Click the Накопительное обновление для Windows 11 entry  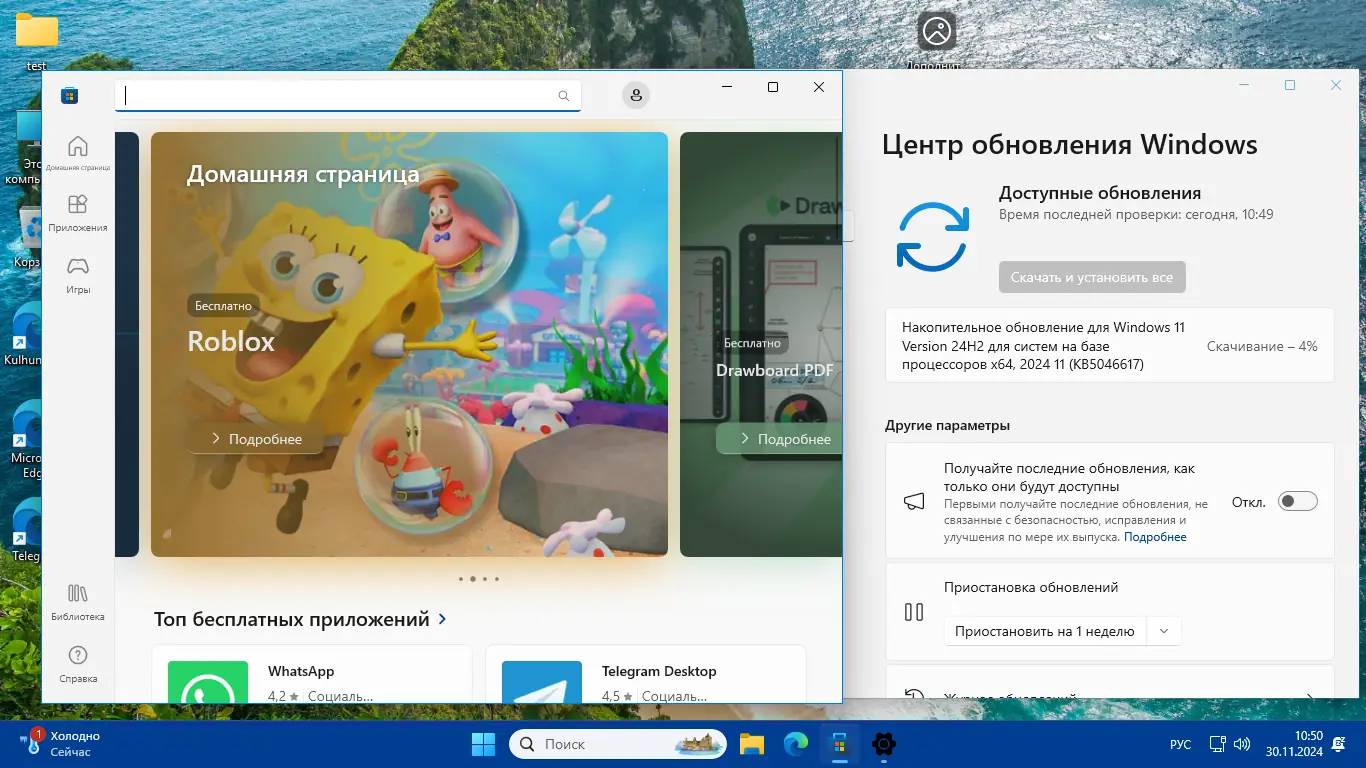1110,345
